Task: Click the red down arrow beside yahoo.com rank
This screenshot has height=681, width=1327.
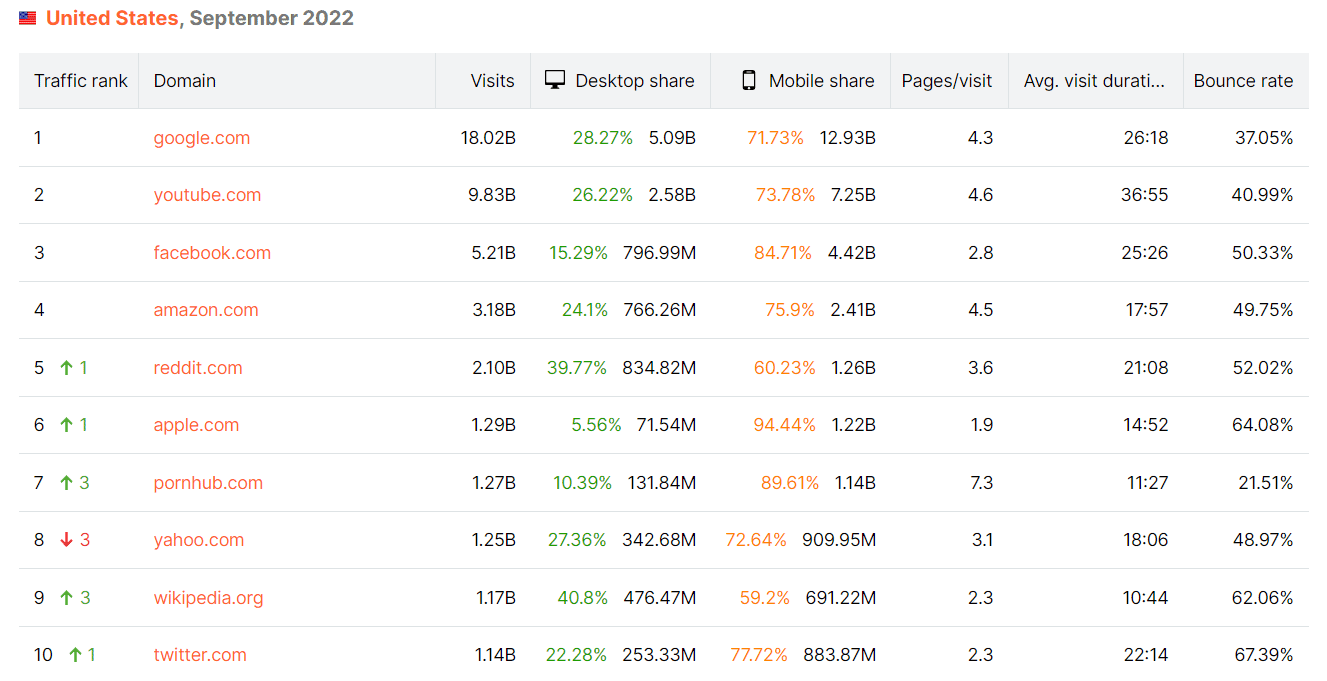Action: click(66, 540)
